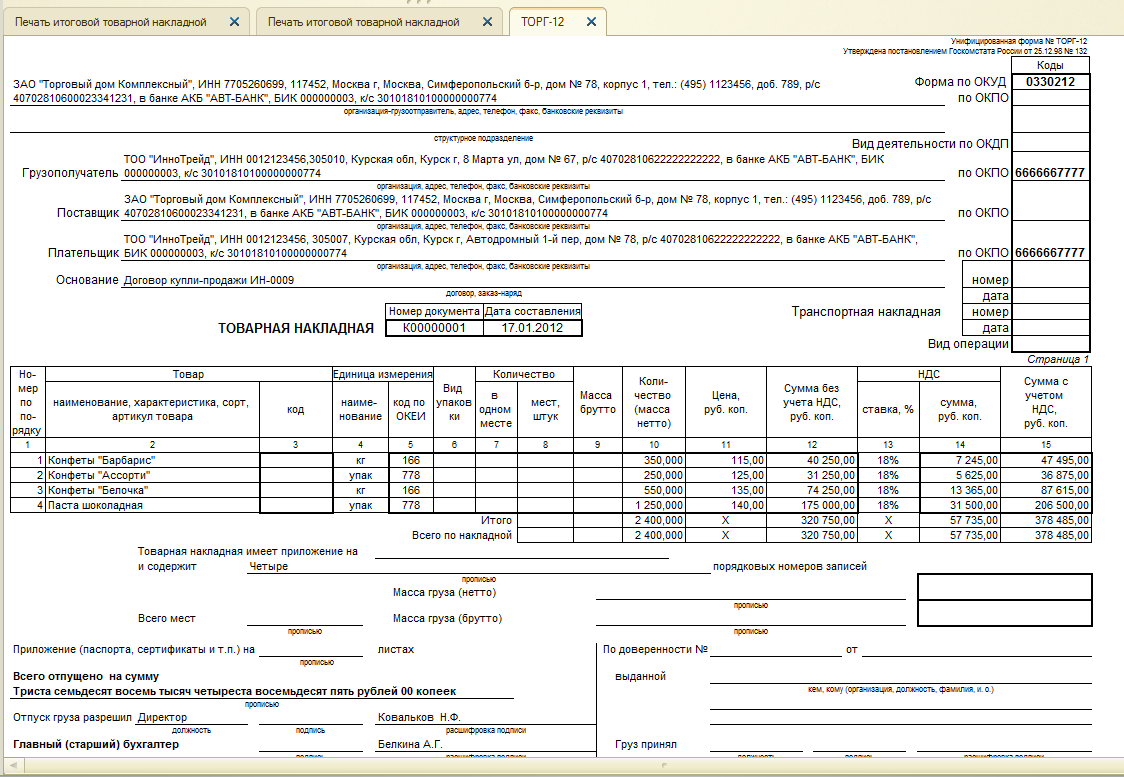Click the quantity 550,000 for Белочка
1124x777 pixels.
coord(654,490)
